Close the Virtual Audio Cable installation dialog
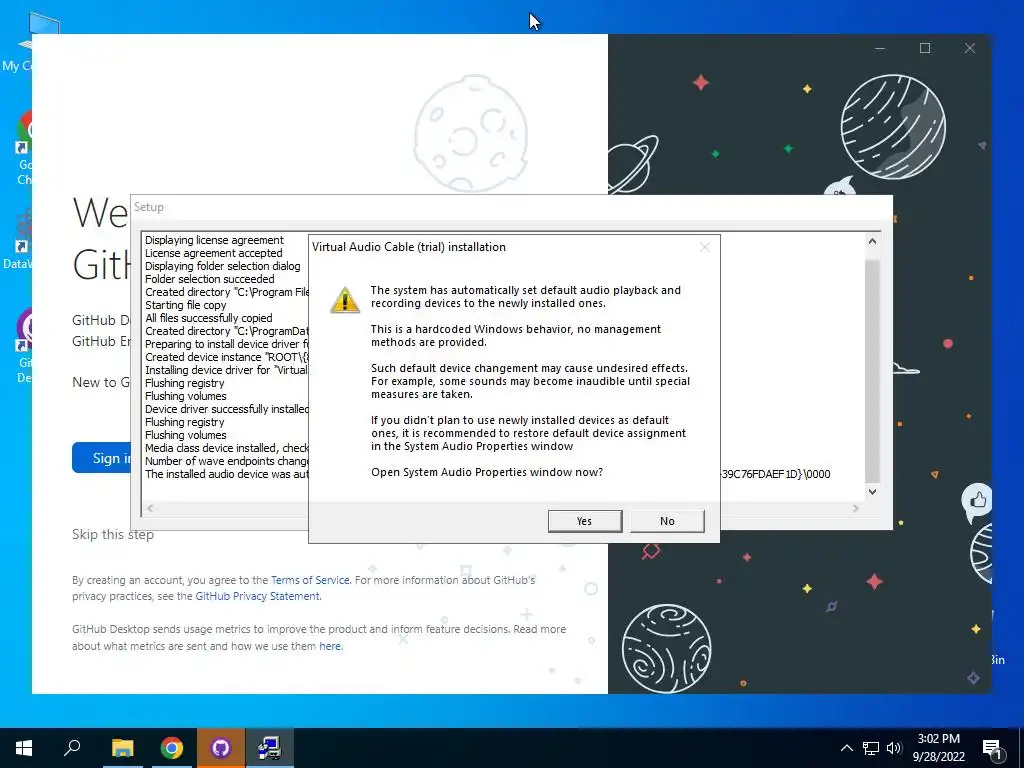Image resolution: width=1024 pixels, height=768 pixels. pos(705,247)
